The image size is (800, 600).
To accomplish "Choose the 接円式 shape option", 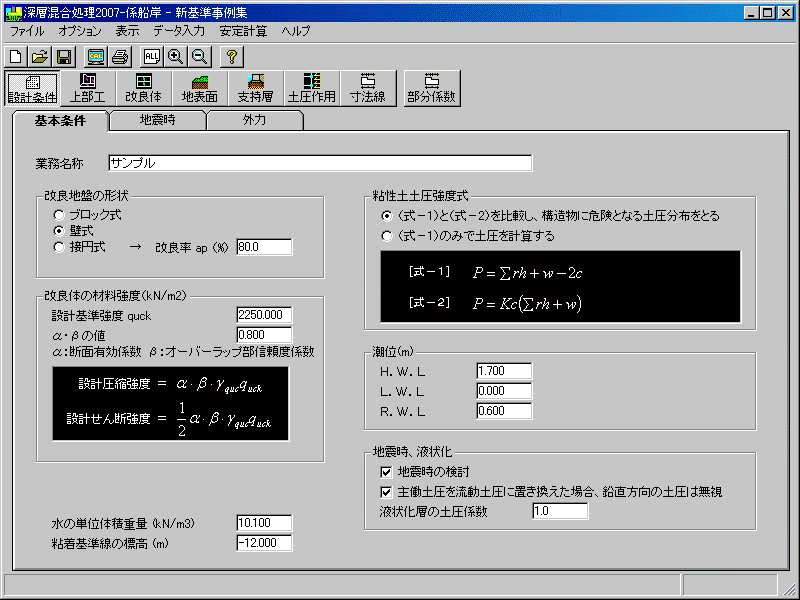I will (60, 246).
